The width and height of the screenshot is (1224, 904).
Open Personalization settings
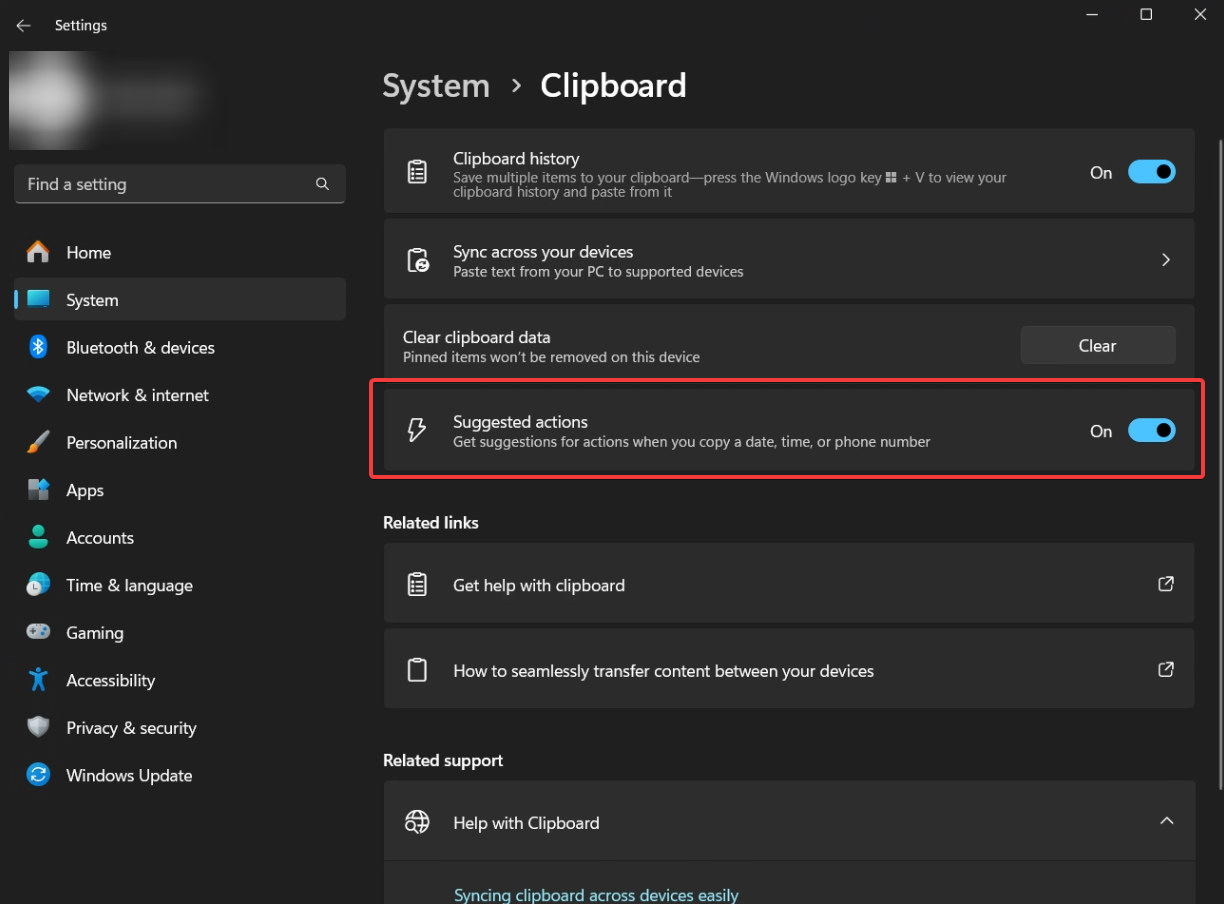tap(180, 442)
